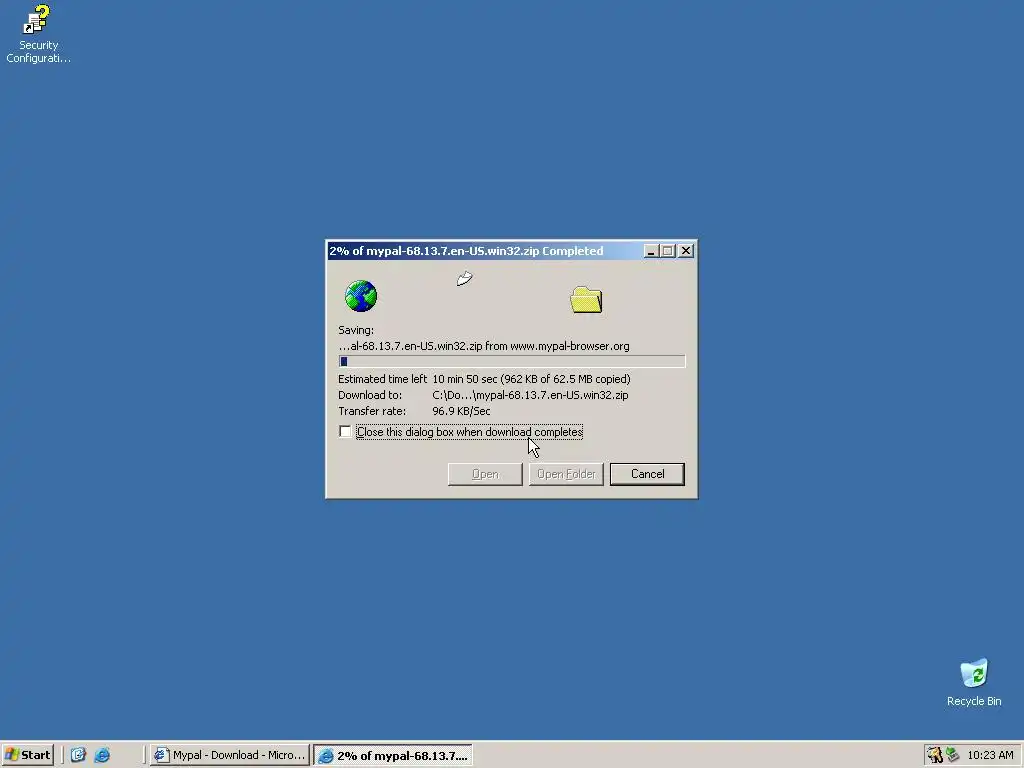Click the 'Estimated time left' value text
1024x768 pixels.
click(x=532, y=379)
